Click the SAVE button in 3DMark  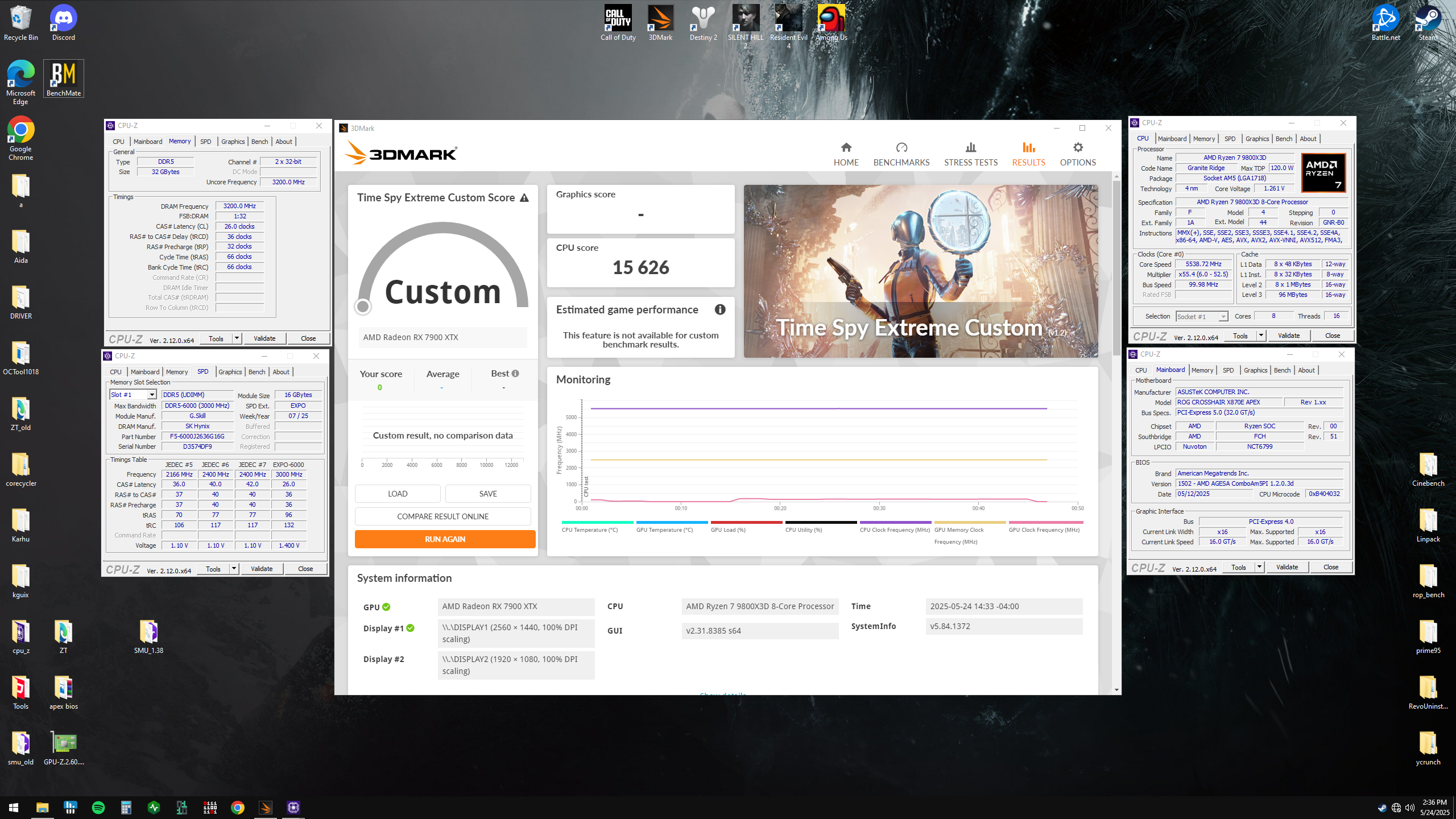(488, 494)
